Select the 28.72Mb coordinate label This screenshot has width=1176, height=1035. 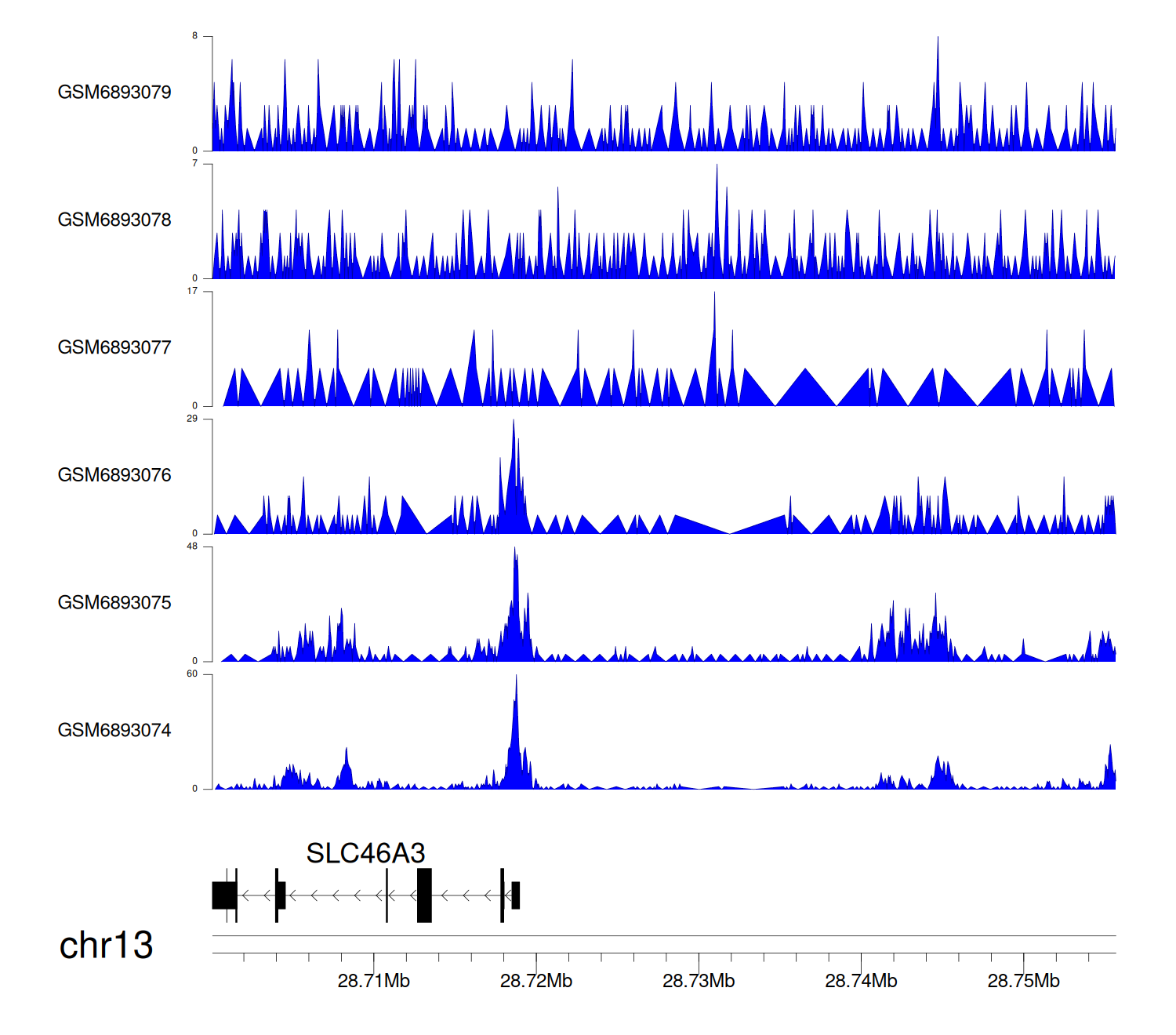(x=536, y=981)
